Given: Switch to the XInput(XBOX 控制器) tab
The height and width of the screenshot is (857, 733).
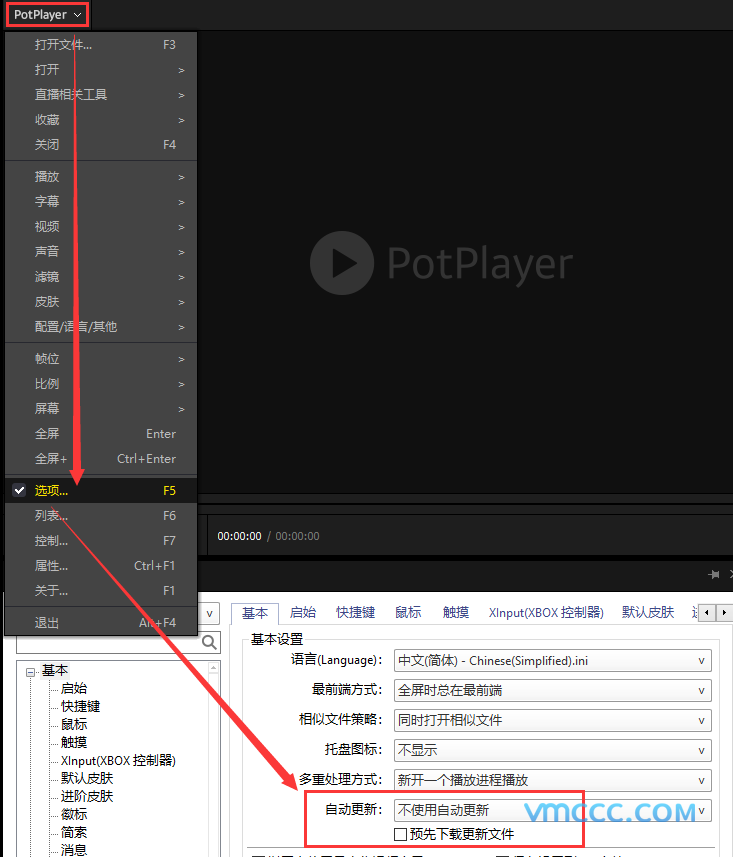Looking at the screenshot, I should [x=546, y=613].
